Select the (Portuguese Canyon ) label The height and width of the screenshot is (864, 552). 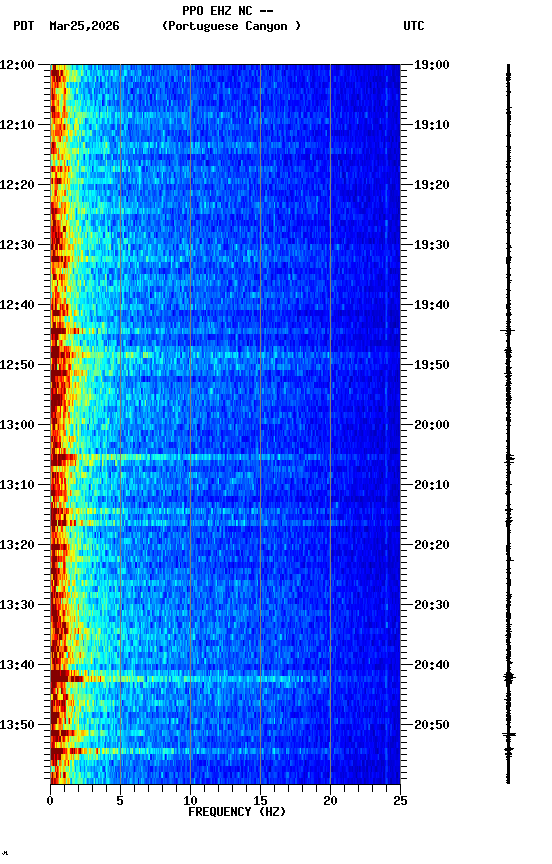[231, 26]
